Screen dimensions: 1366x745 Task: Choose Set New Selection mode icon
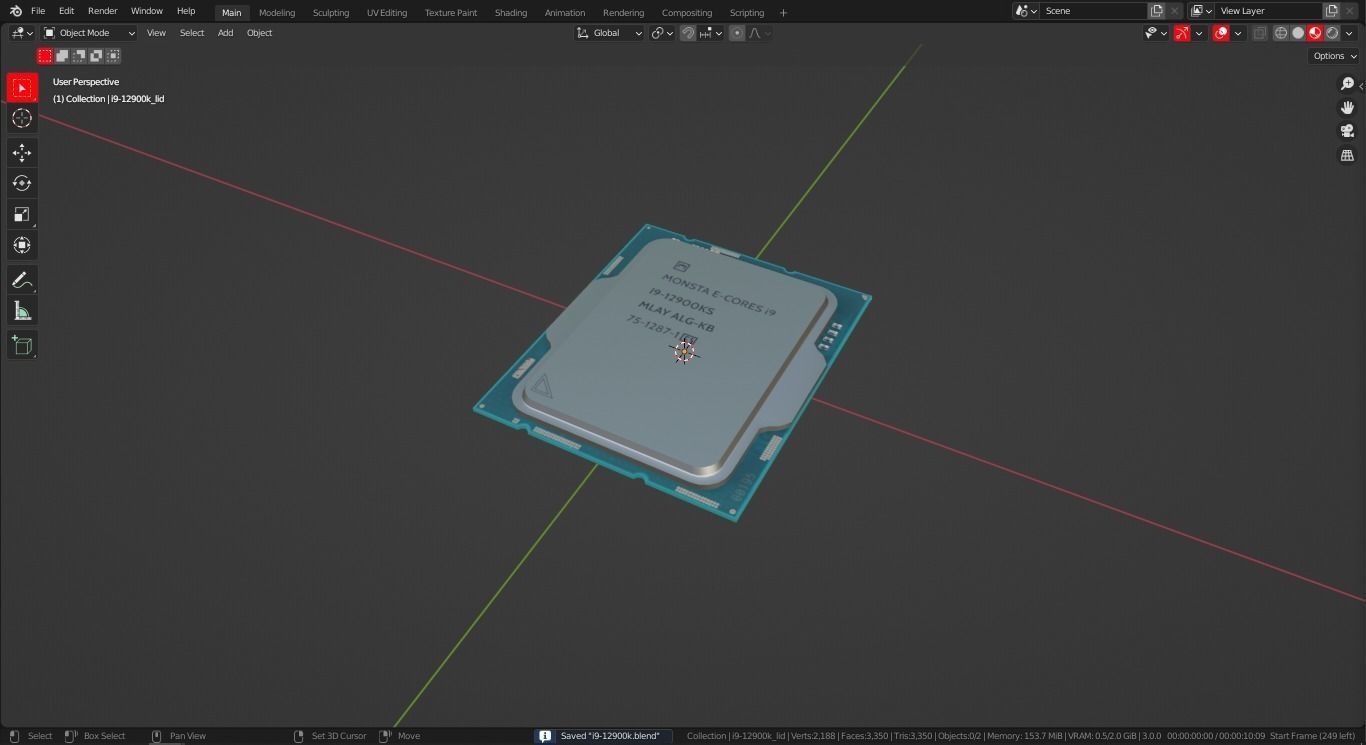45,56
